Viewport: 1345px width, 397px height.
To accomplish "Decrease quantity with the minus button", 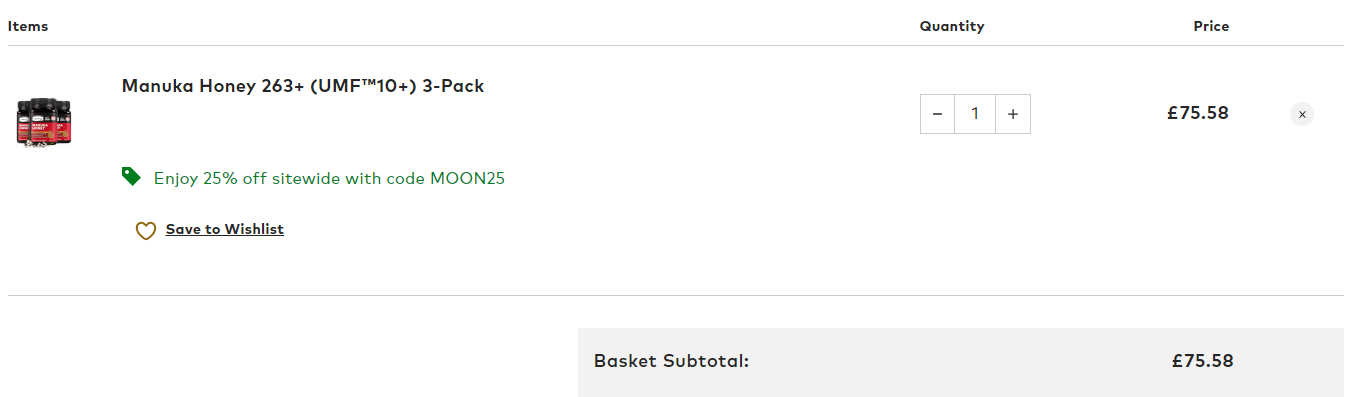I will (937, 114).
